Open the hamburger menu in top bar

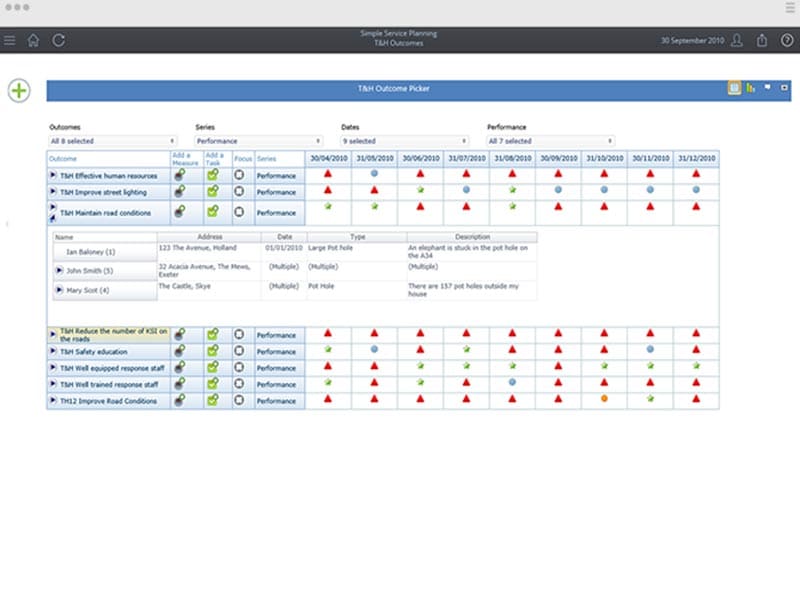click(10, 41)
